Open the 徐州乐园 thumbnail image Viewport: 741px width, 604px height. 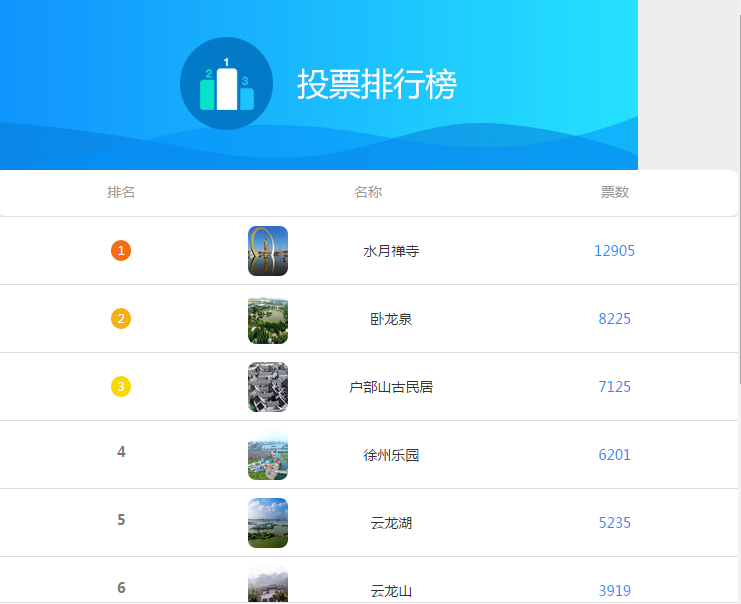tap(268, 455)
